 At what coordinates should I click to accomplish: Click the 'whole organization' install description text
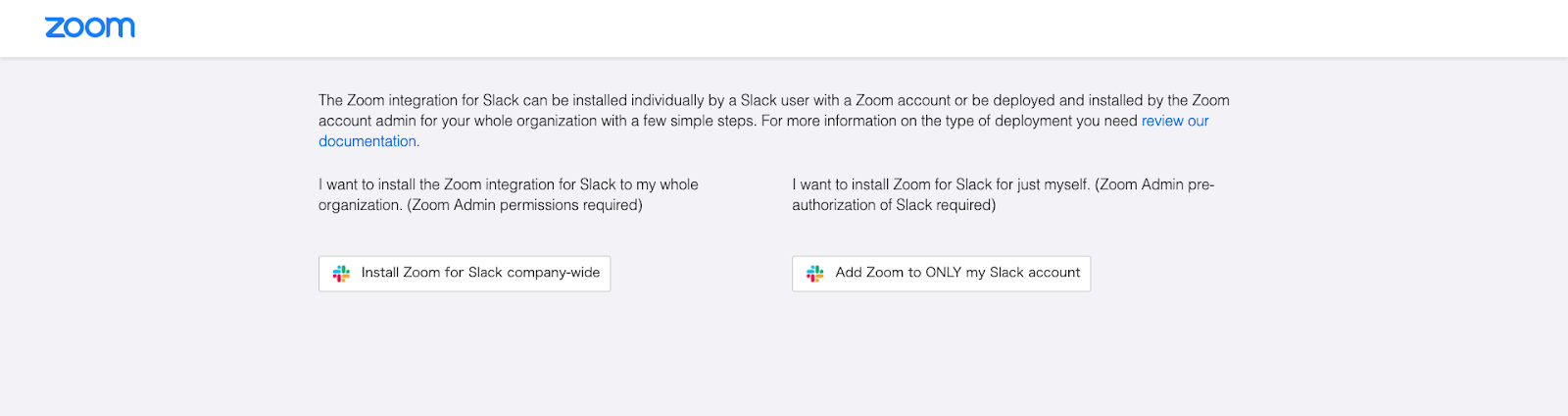(509, 194)
